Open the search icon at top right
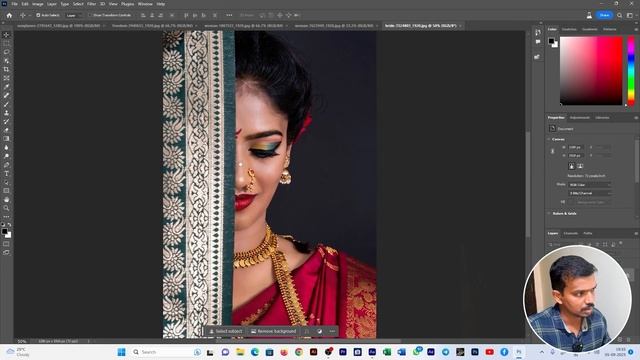The width and height of the screenshot is (640, 360). (x=620, y=15)
